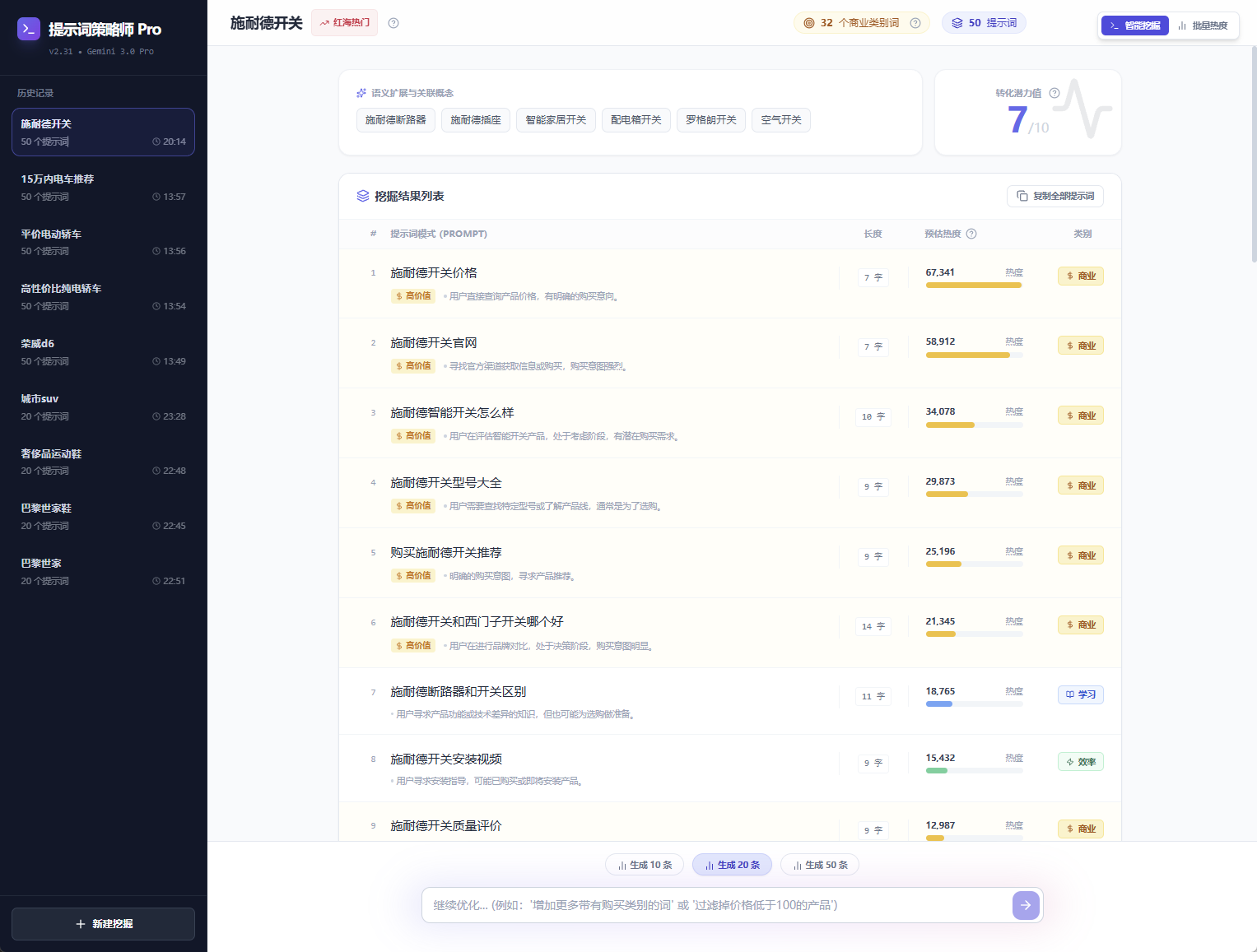Click prompt text 施耐德智能开关怎么样
Screen dimensions: 1257x952
tap(452, 413)
